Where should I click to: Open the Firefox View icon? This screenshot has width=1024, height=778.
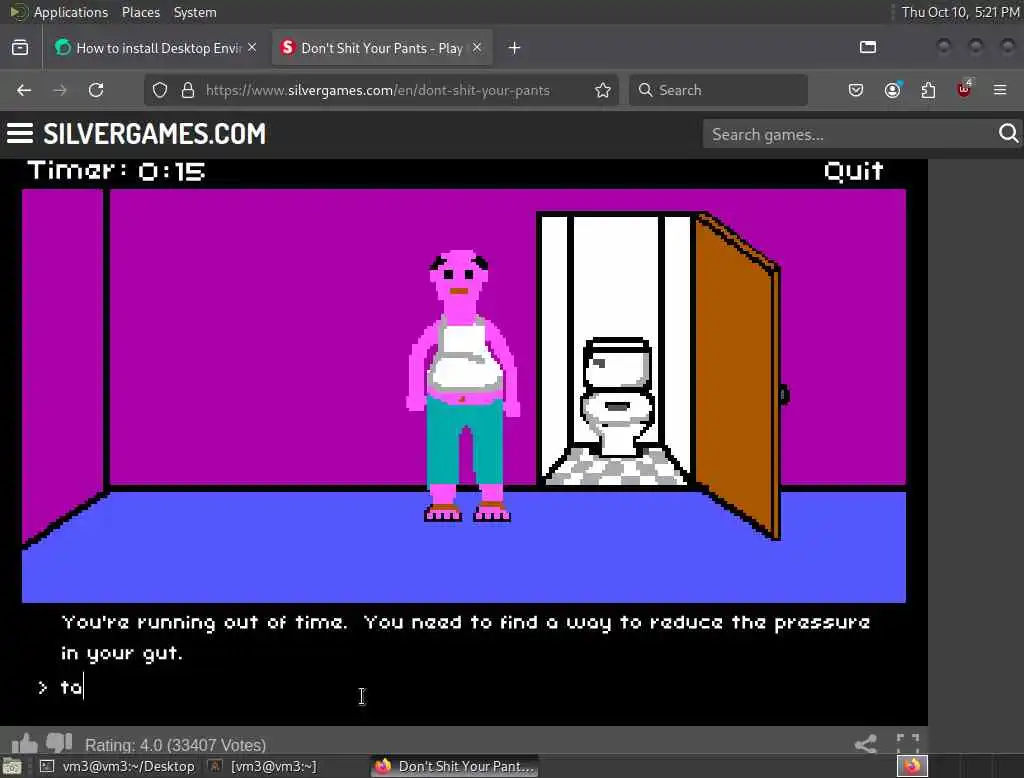[20, 48]
